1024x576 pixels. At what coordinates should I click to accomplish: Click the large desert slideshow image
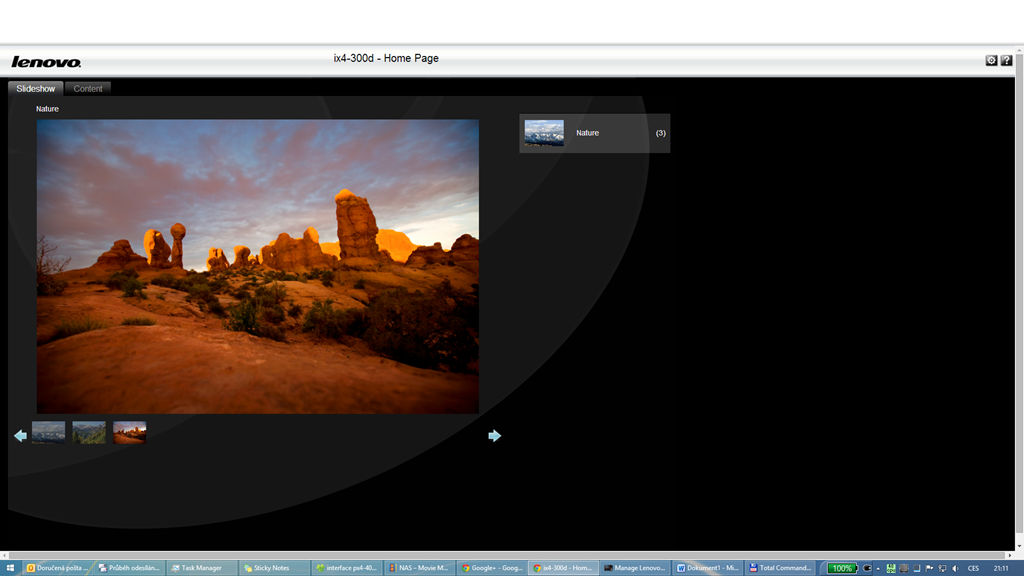[x=258, y=266]
